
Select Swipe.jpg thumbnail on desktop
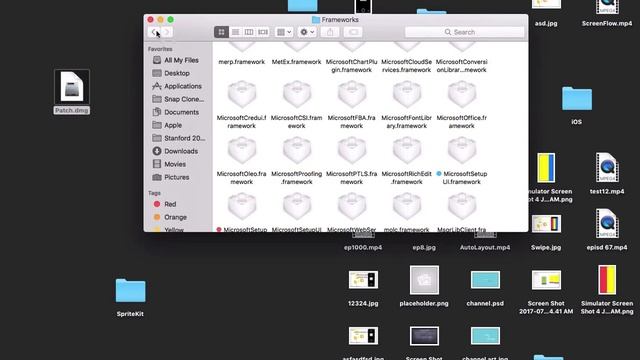[x=546, y=224]
